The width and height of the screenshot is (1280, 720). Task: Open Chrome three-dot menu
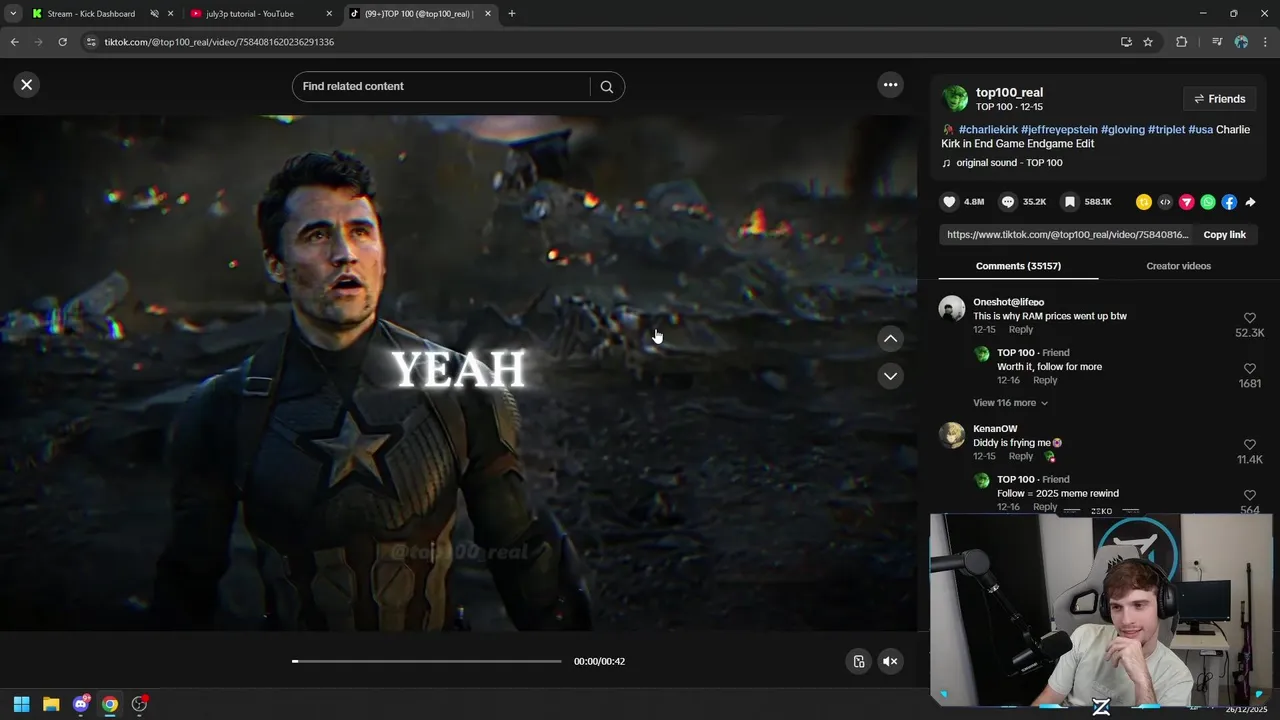click(x=1266, y=42)
